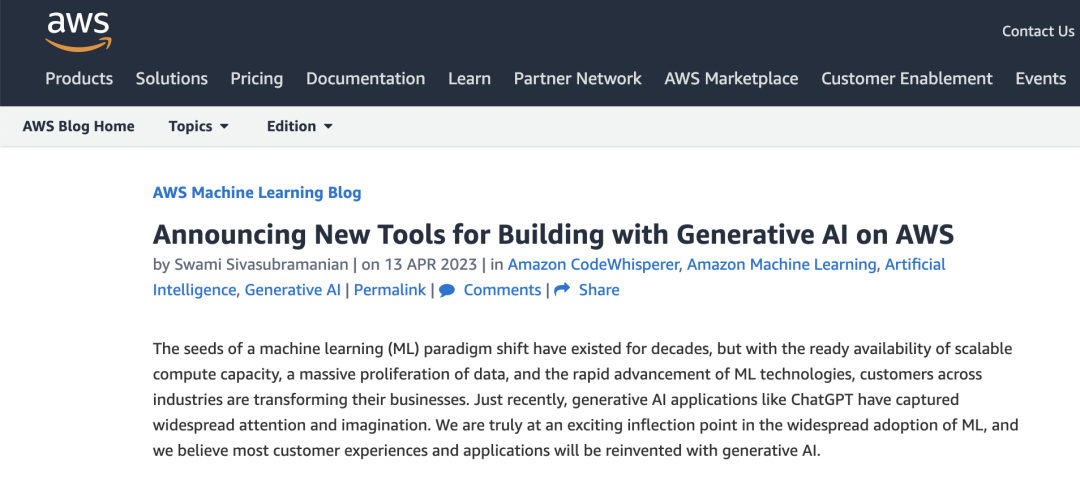Open the Customer Enablement menu

pos(906,78)
